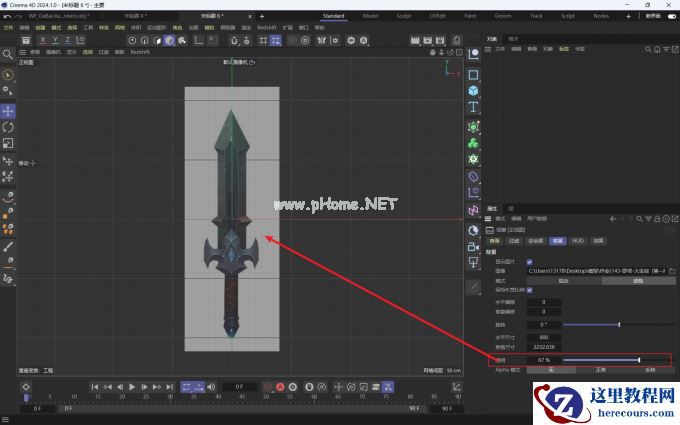The image size is (680, 425).
Task: Click the image file path field
Action: (x=597, y=271)
